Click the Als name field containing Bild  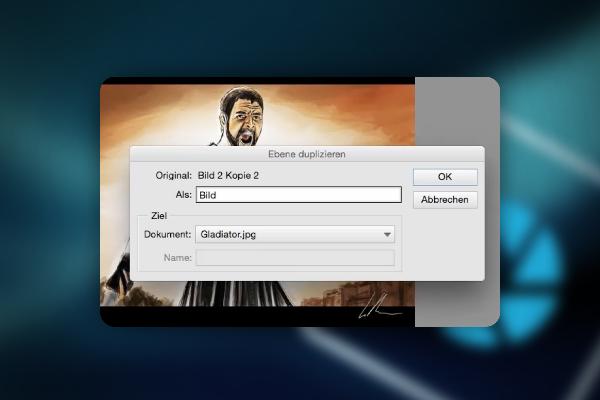[x=298, y=195]
